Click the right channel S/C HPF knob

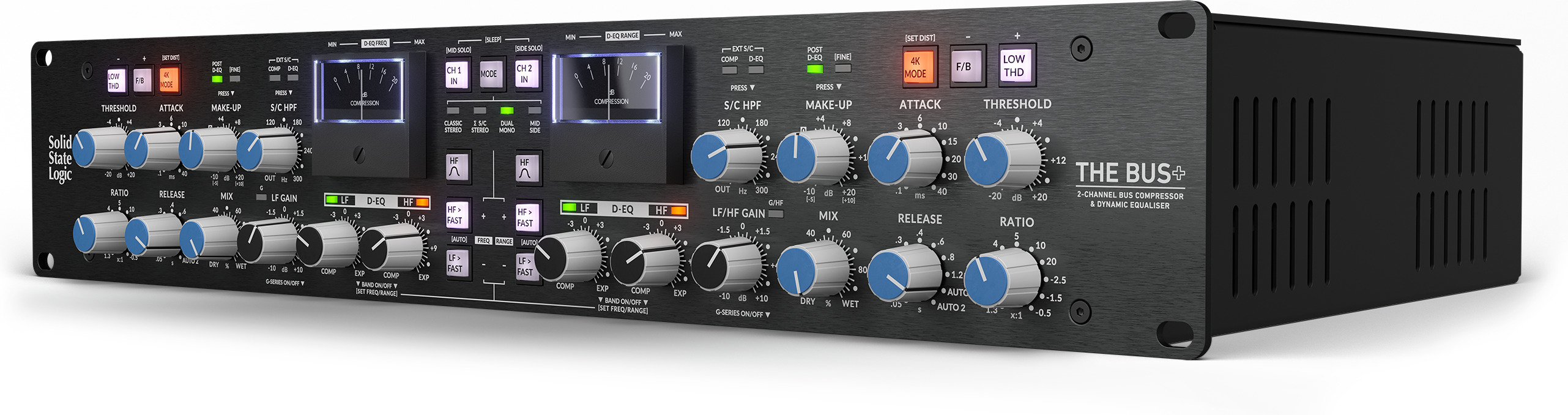[728, 155]
